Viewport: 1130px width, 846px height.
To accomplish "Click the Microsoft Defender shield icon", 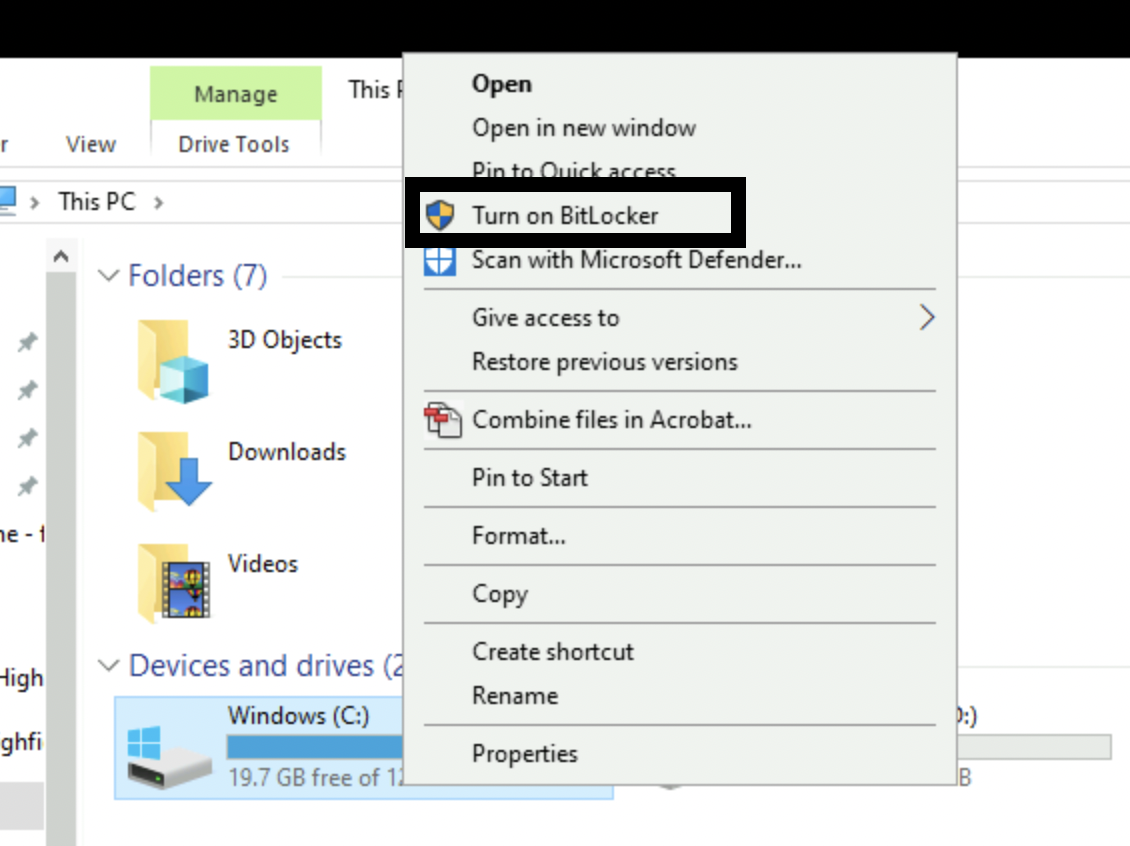I will 441,260.
